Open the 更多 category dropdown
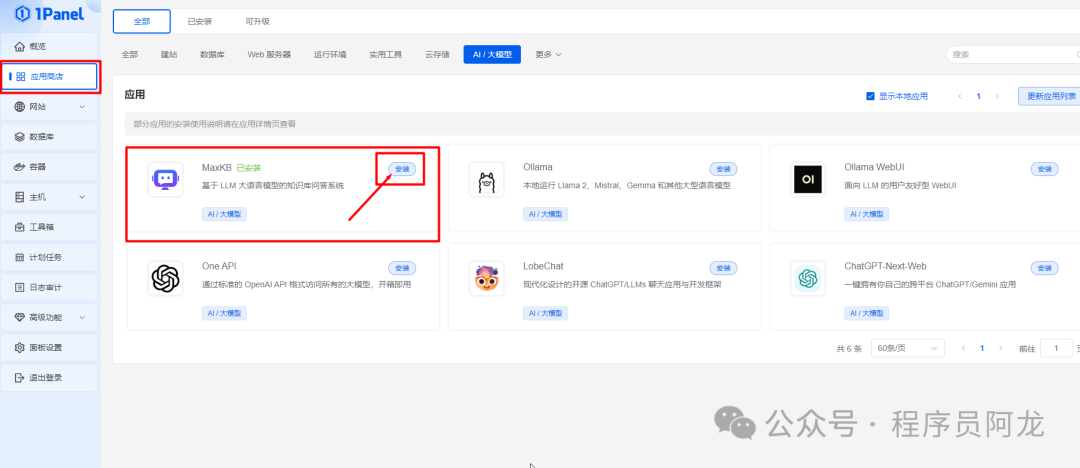Viewport: 1080px width, 468px height. tap(548, 54)
